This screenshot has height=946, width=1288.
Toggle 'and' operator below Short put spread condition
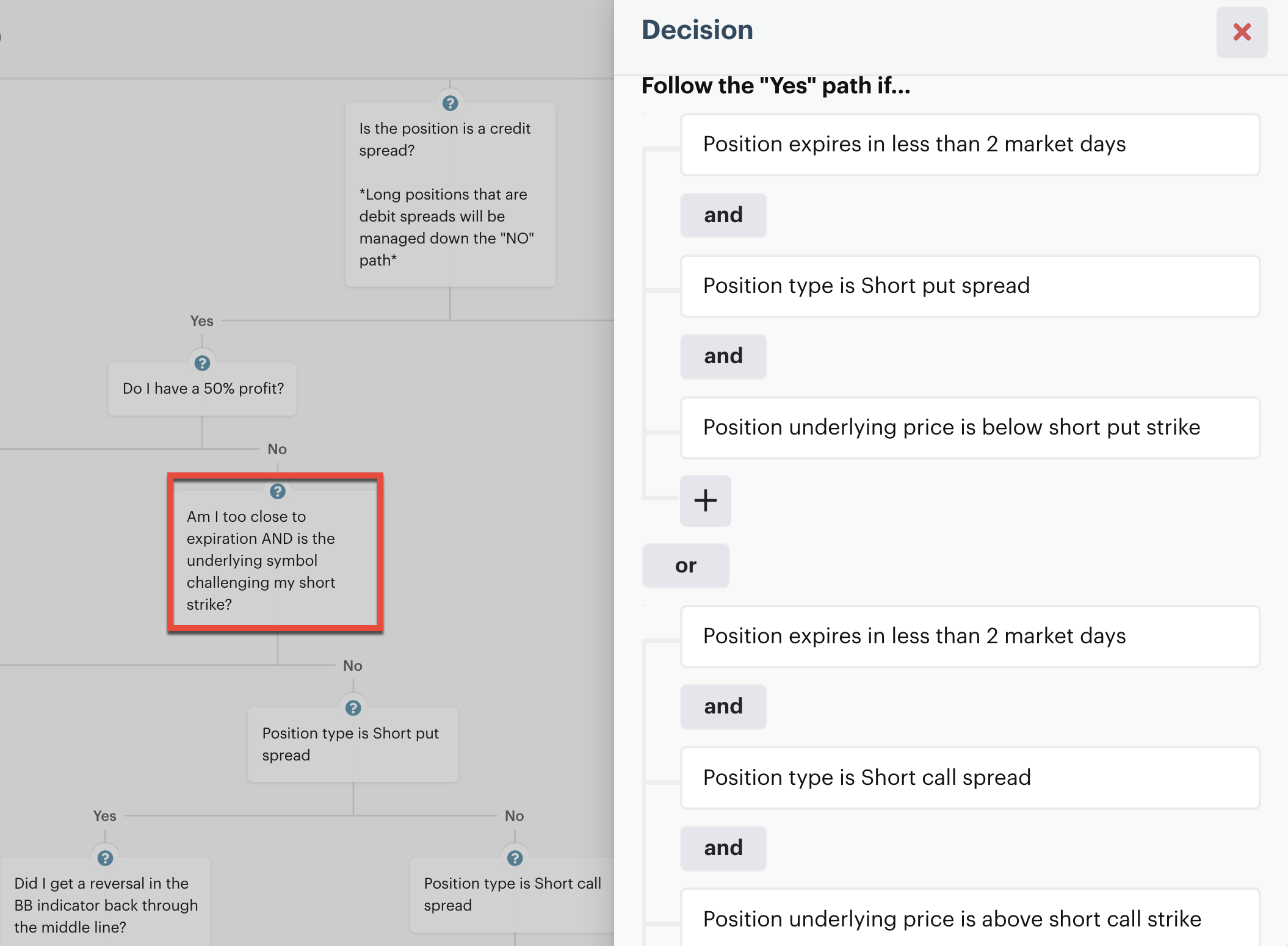click(x=723, y=356)
